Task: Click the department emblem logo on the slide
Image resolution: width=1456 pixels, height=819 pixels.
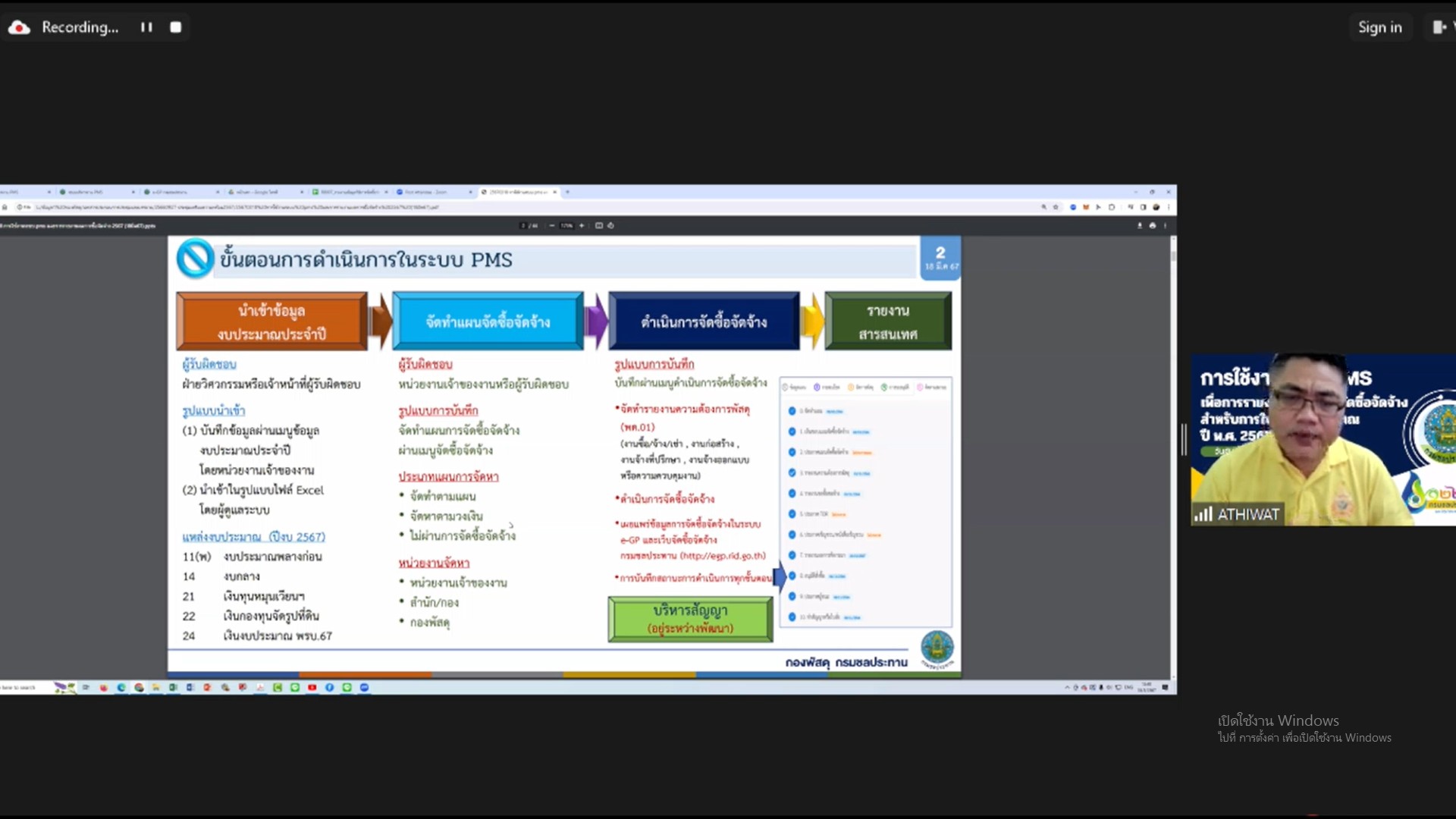Action: [937, 650]
